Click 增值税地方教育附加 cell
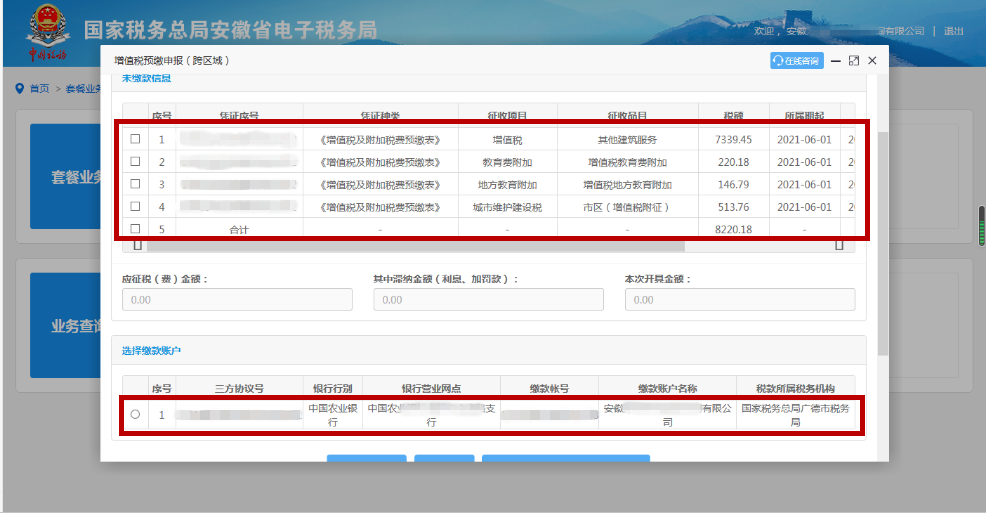The image size is (987, 515). click(x=627, y=184)
